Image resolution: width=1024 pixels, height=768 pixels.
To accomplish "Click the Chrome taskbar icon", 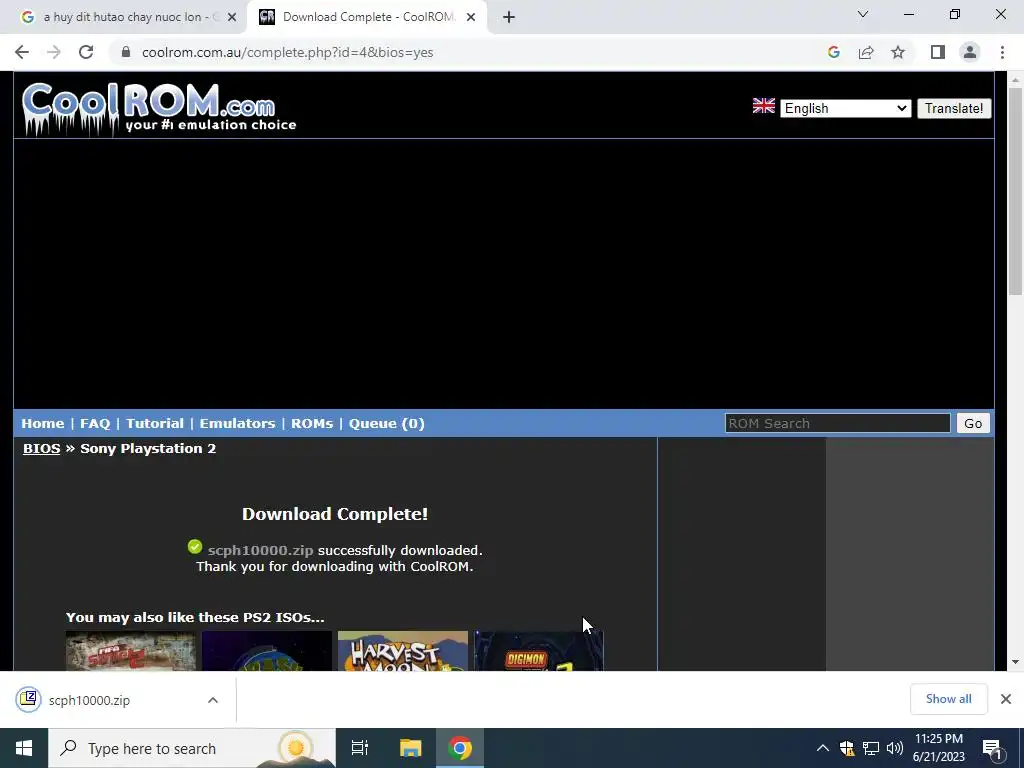I will 460,748.
